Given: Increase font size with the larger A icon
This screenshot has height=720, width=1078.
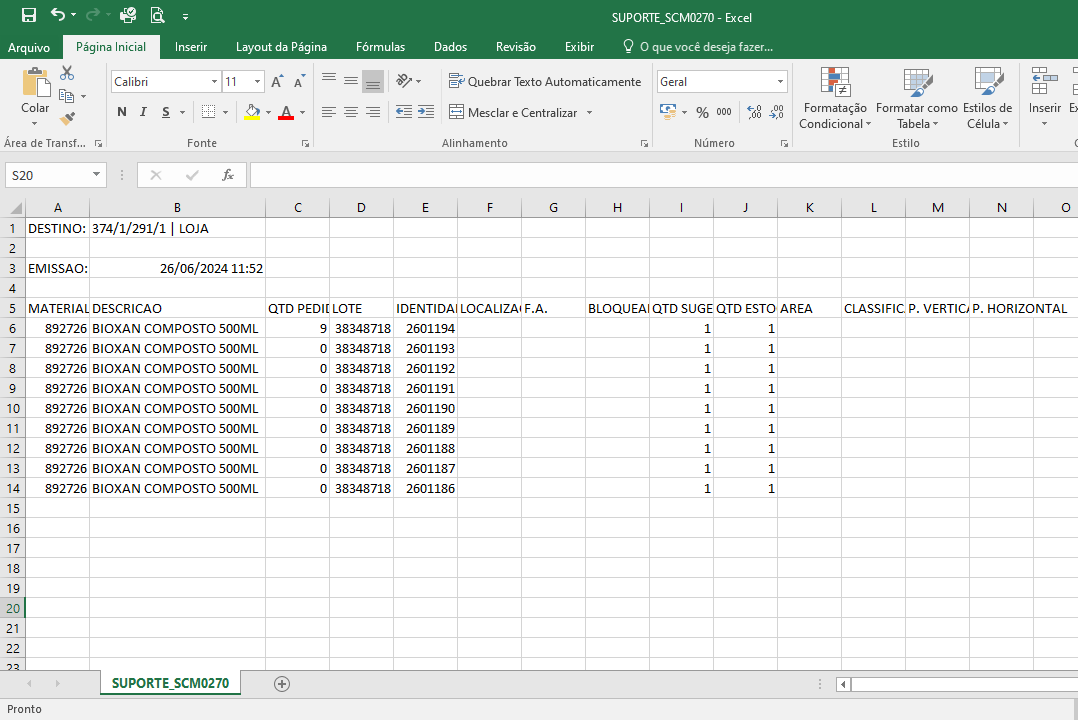Looking at the screenshot, I should (x=277, y=82).
